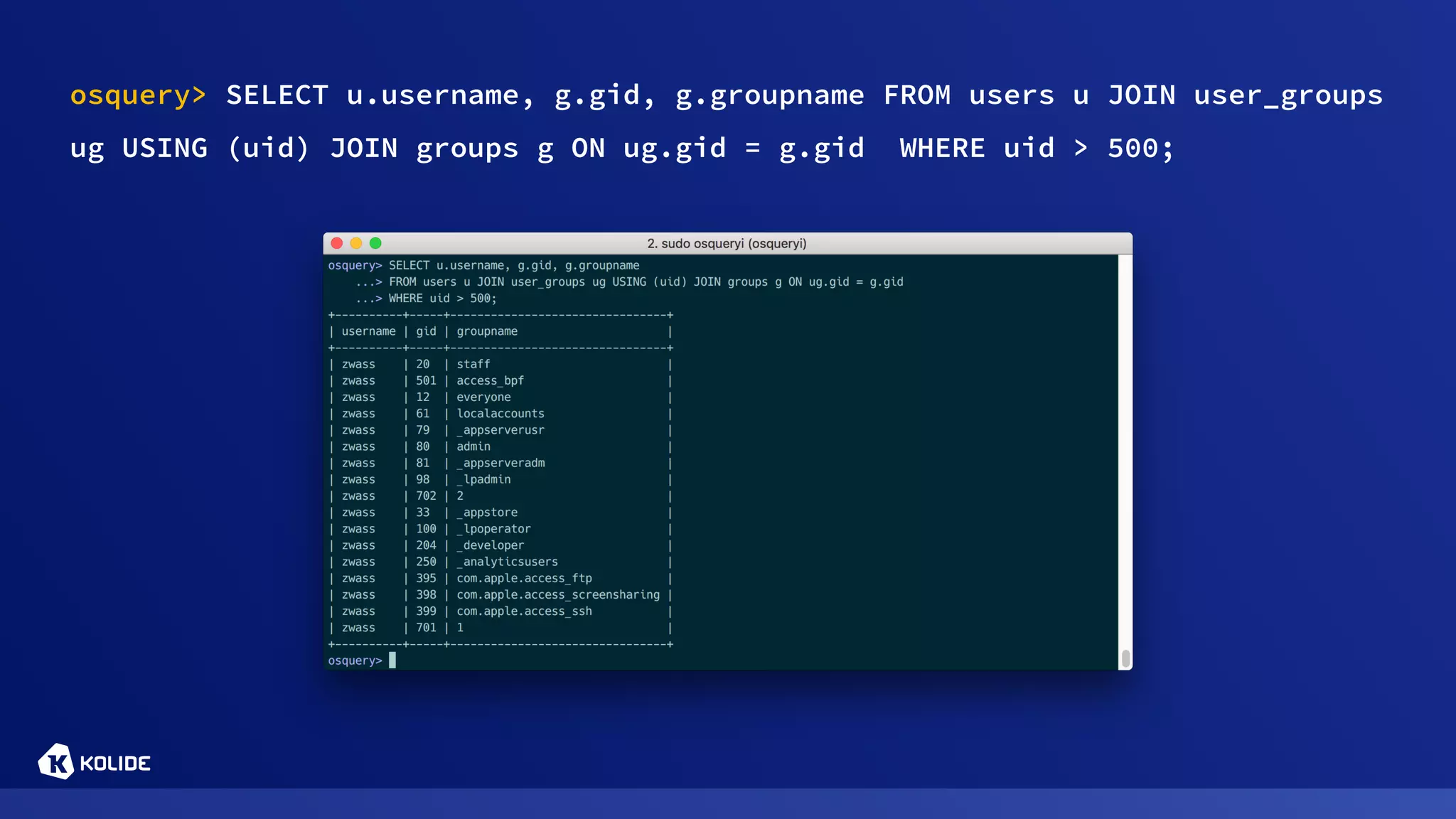Viewport: 1456px width, 819px height.
Task: Select the staff groupname cell
Action: 473,364
